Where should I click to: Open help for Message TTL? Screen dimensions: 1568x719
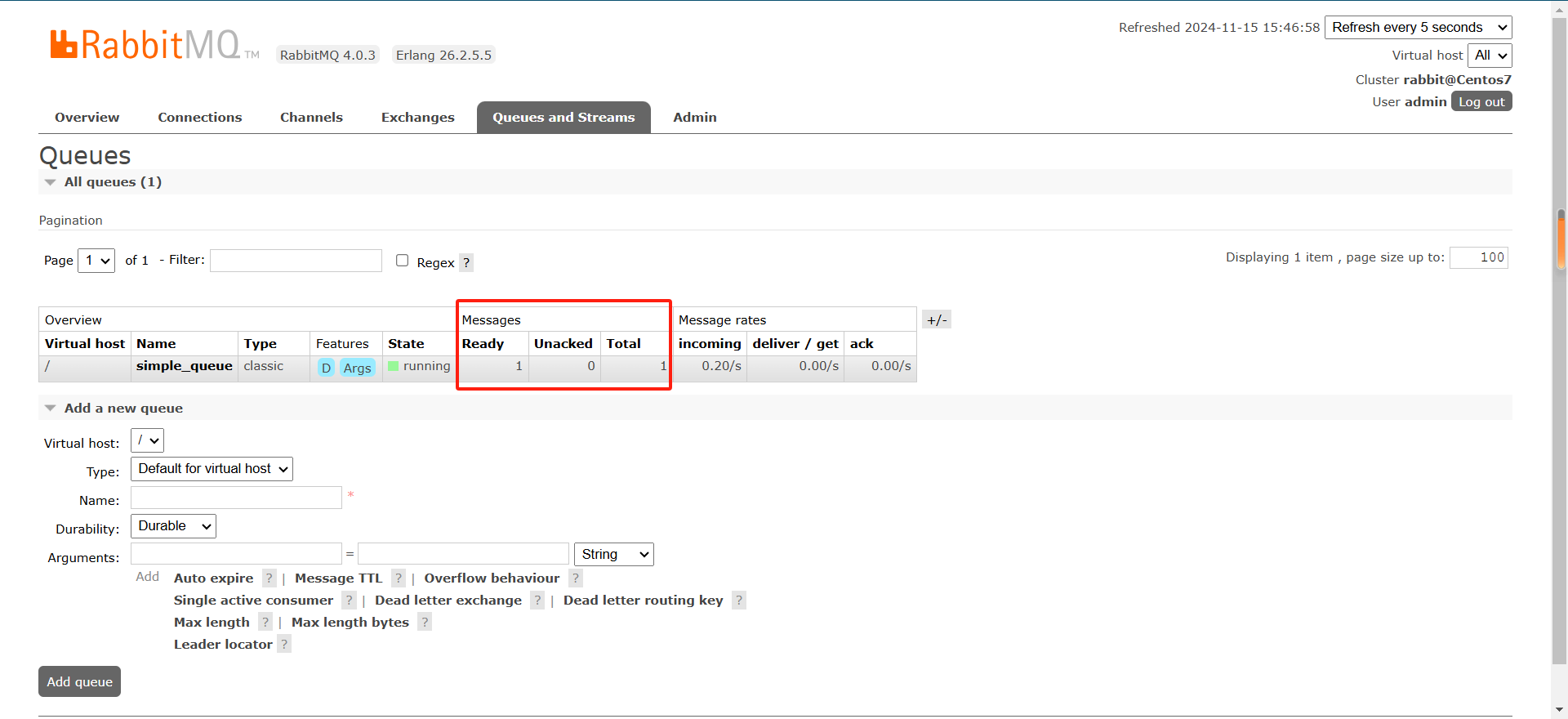[398, 578]
